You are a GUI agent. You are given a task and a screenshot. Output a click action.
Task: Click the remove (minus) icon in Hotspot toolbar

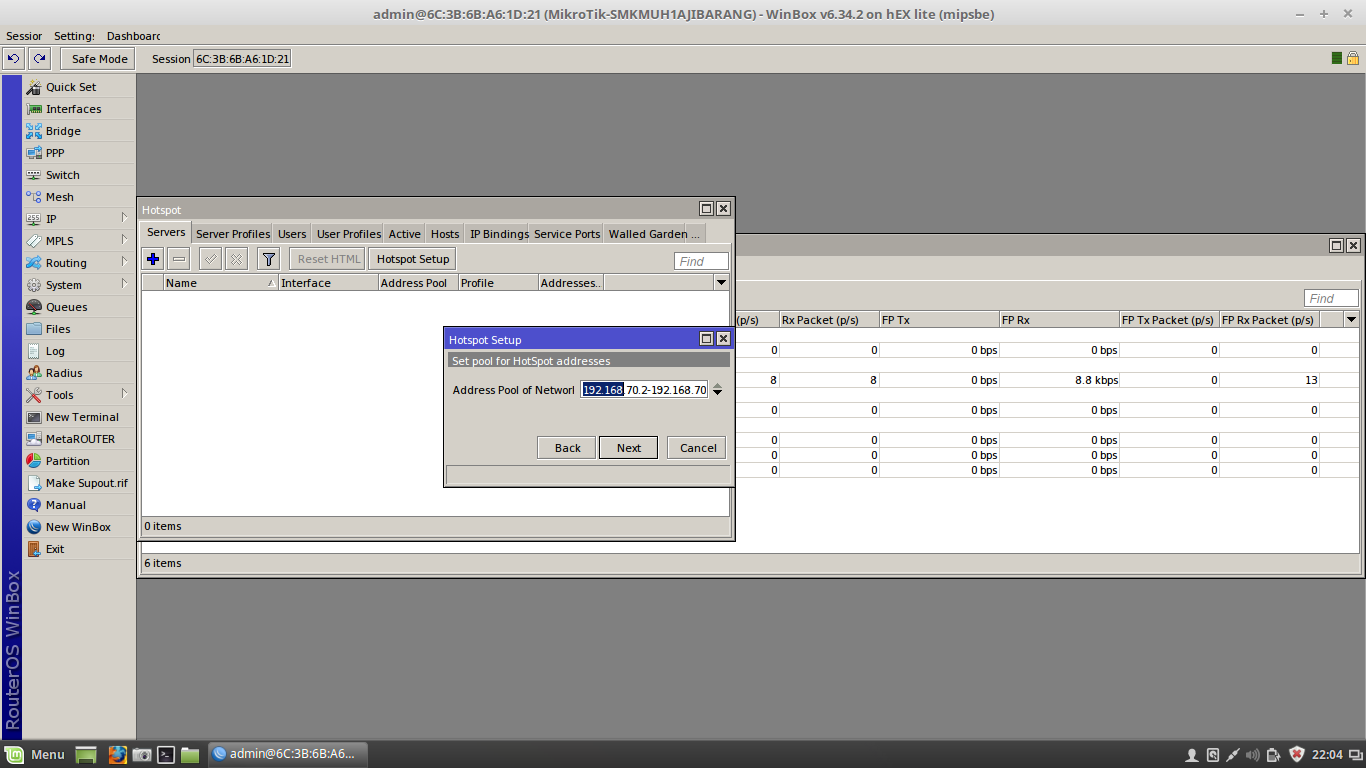[179, 259]
